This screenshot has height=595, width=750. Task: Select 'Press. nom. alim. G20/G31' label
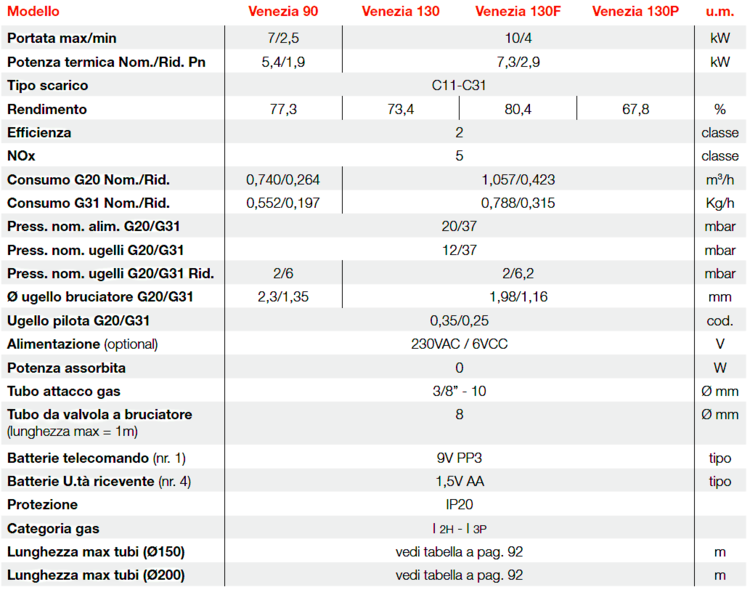click(94, 227)
